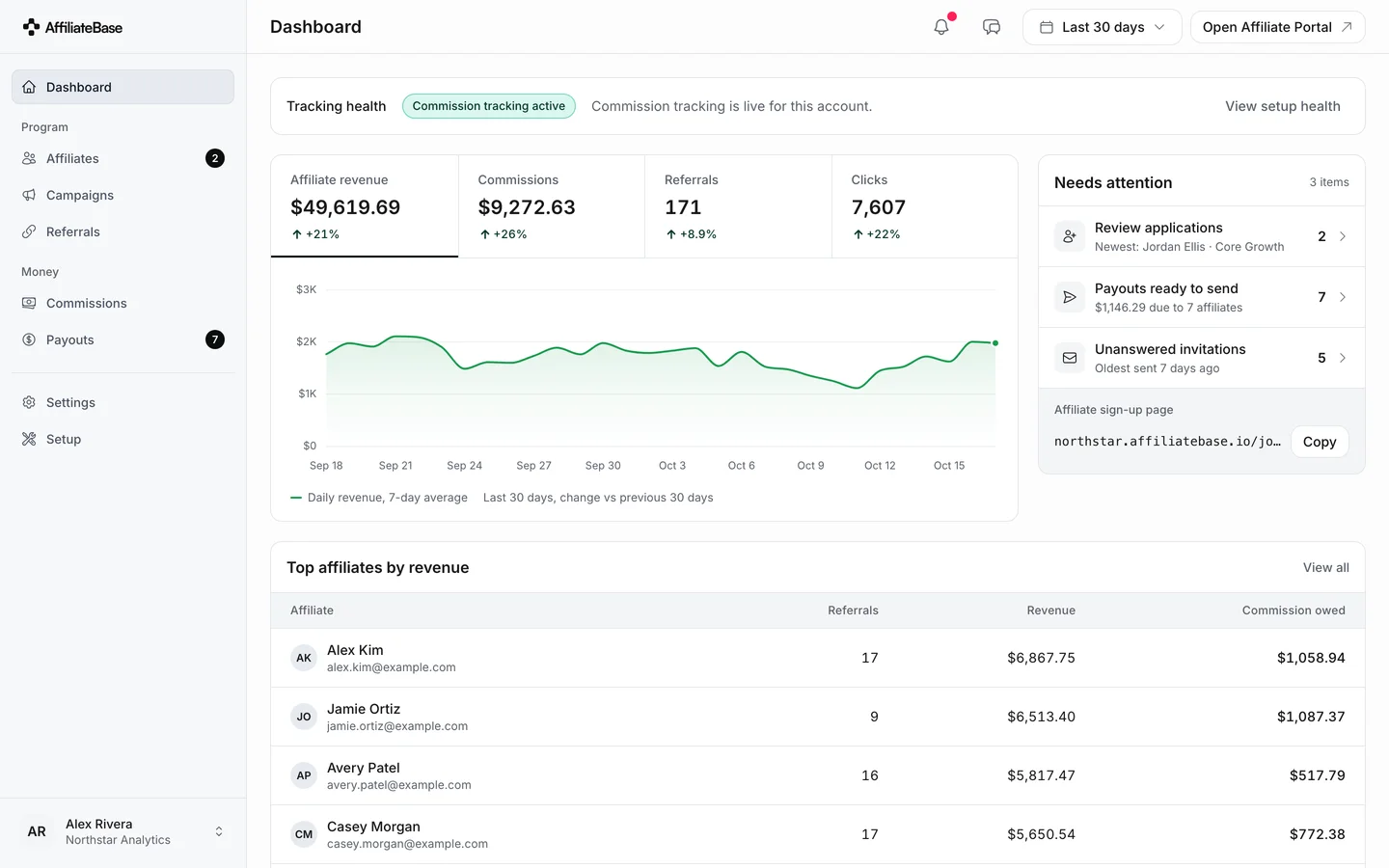Click Alex Kim's commission owed $1,058.94
This screenshot has width=1389, height=868.
click(x=1311, y=658)
